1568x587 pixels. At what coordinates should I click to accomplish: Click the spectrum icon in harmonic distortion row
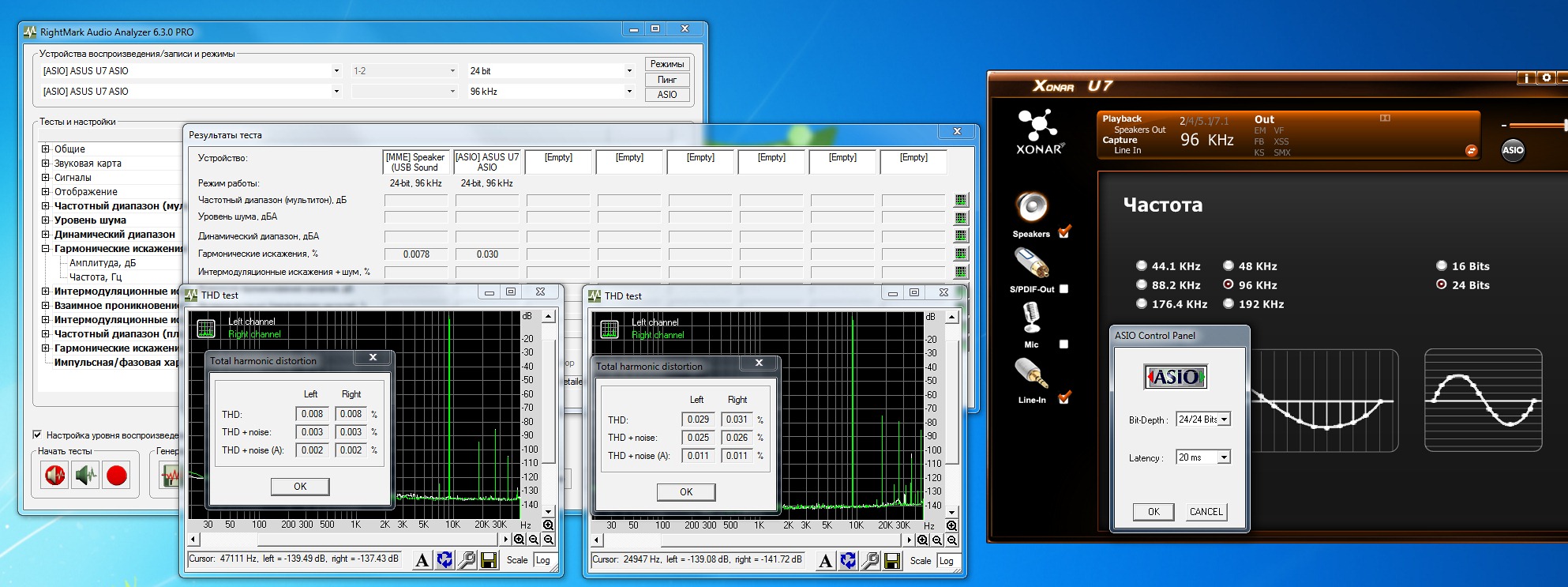[x=961, y=254]
